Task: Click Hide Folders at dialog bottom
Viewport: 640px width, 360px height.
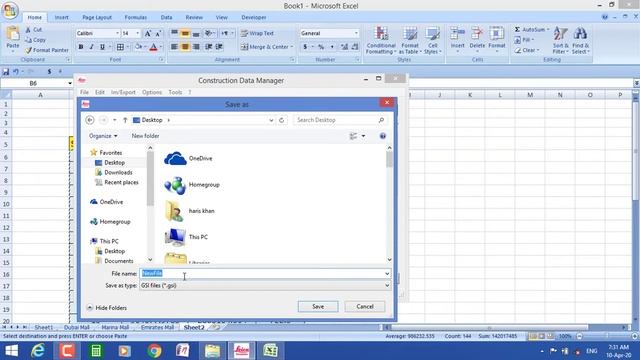Action: click(107, 308)
